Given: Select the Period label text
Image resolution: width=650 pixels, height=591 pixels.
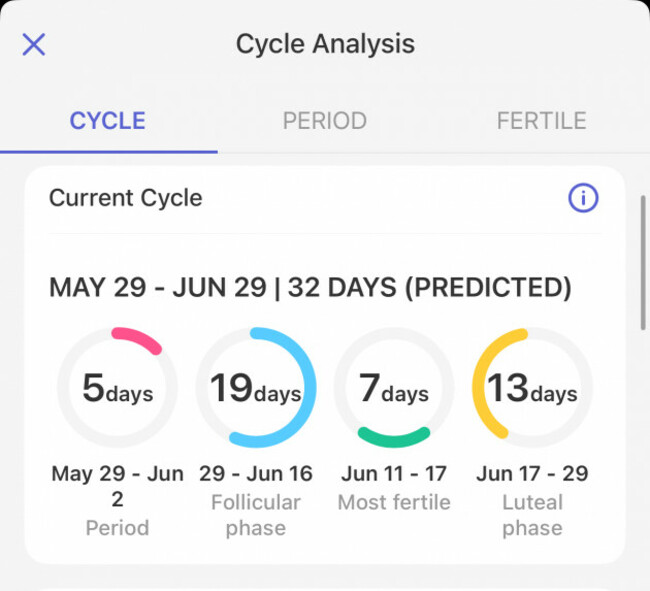Looking at the screenshot, I should 117,528.
